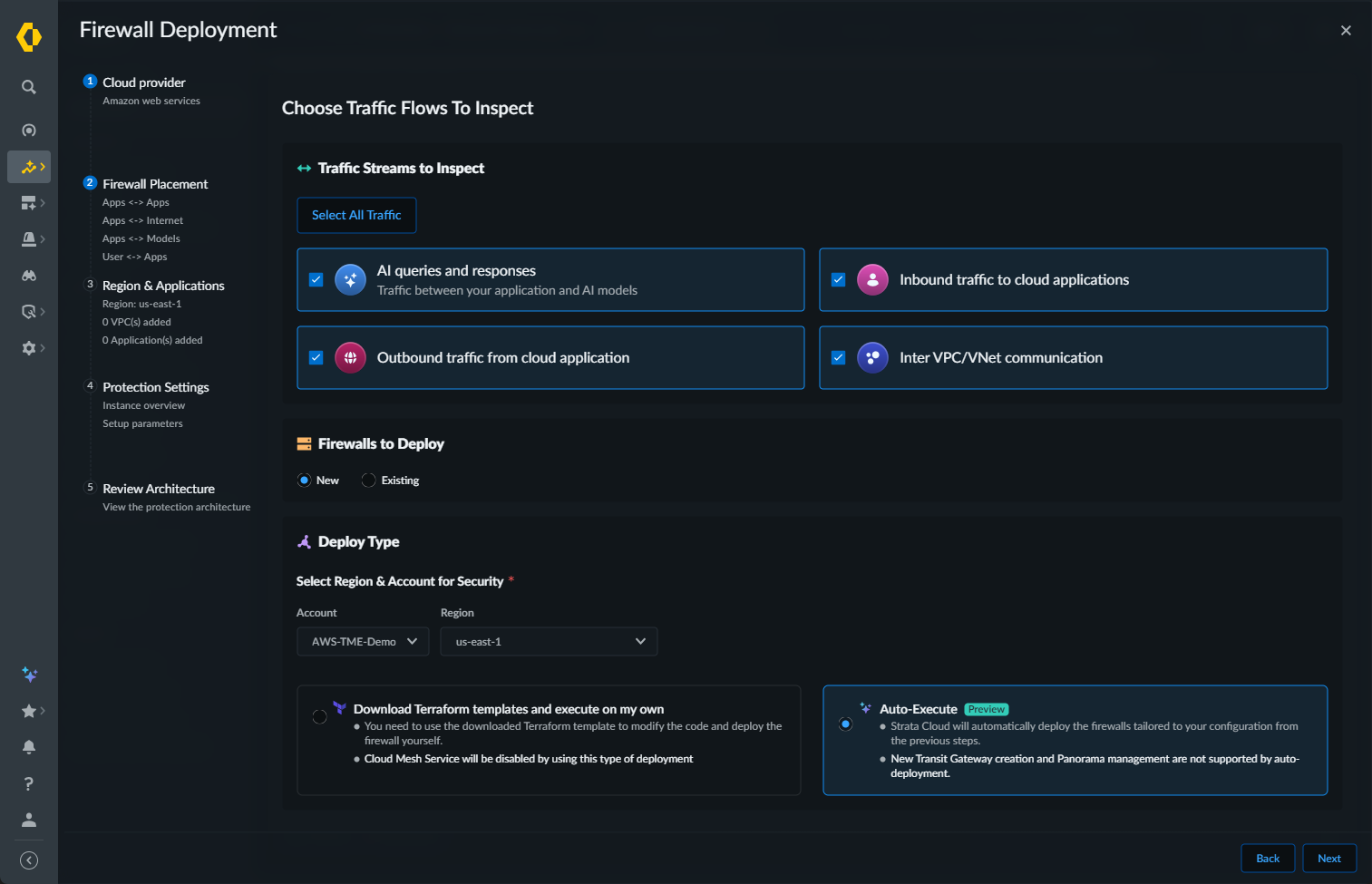Uncheck Inter VPC/VNet communication checkbox
This screenshot has width=1372, height=884.
tap(839, 357)
